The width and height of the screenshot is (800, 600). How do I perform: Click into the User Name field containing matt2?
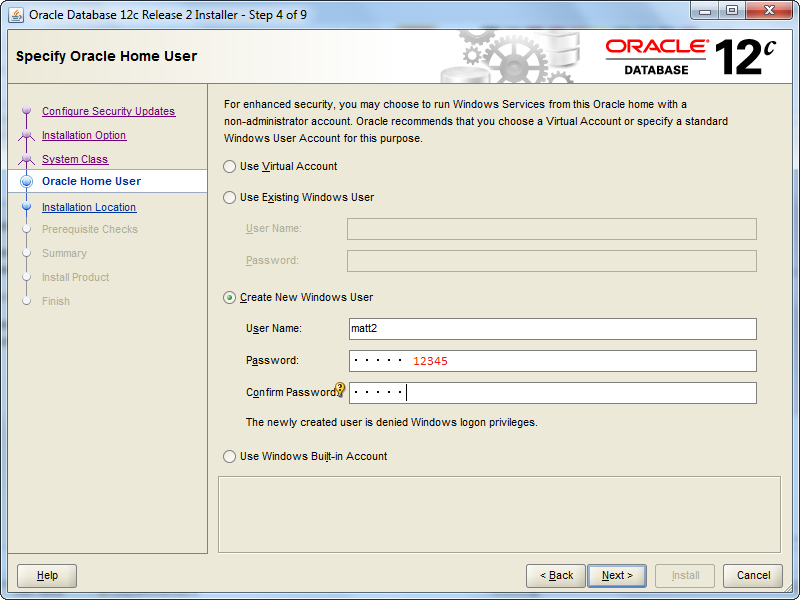pyautogui.click(x=552, y=329)
